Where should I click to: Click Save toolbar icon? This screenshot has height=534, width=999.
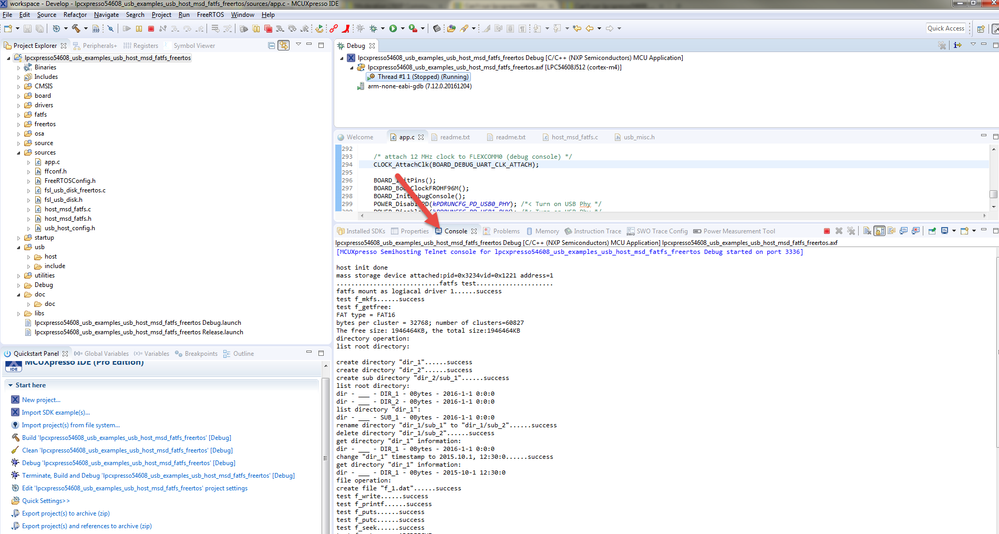click(x=27, y=28)
